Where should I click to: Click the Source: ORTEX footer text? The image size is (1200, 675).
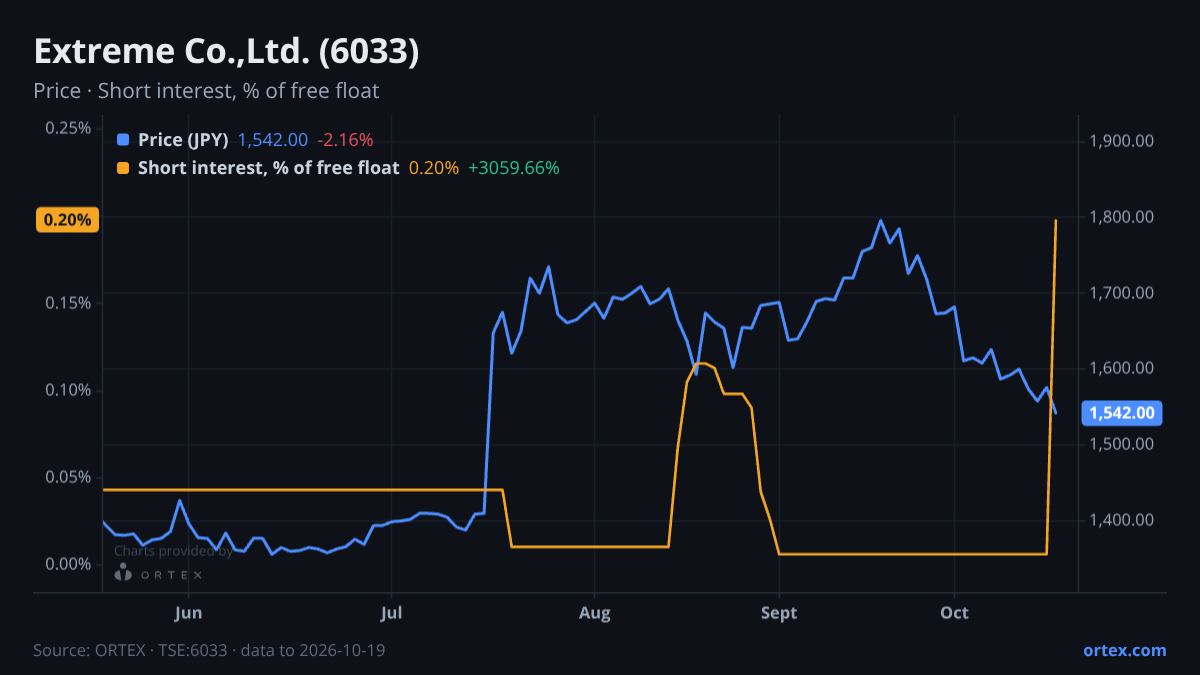(x=209, y=650)
